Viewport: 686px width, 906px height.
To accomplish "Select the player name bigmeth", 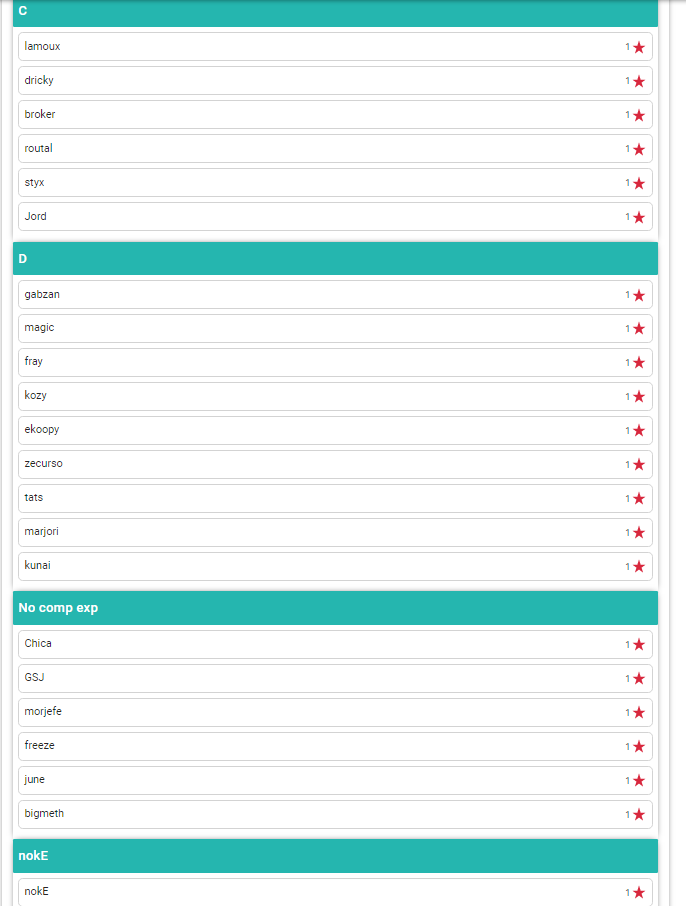I will tap(44, 814).
